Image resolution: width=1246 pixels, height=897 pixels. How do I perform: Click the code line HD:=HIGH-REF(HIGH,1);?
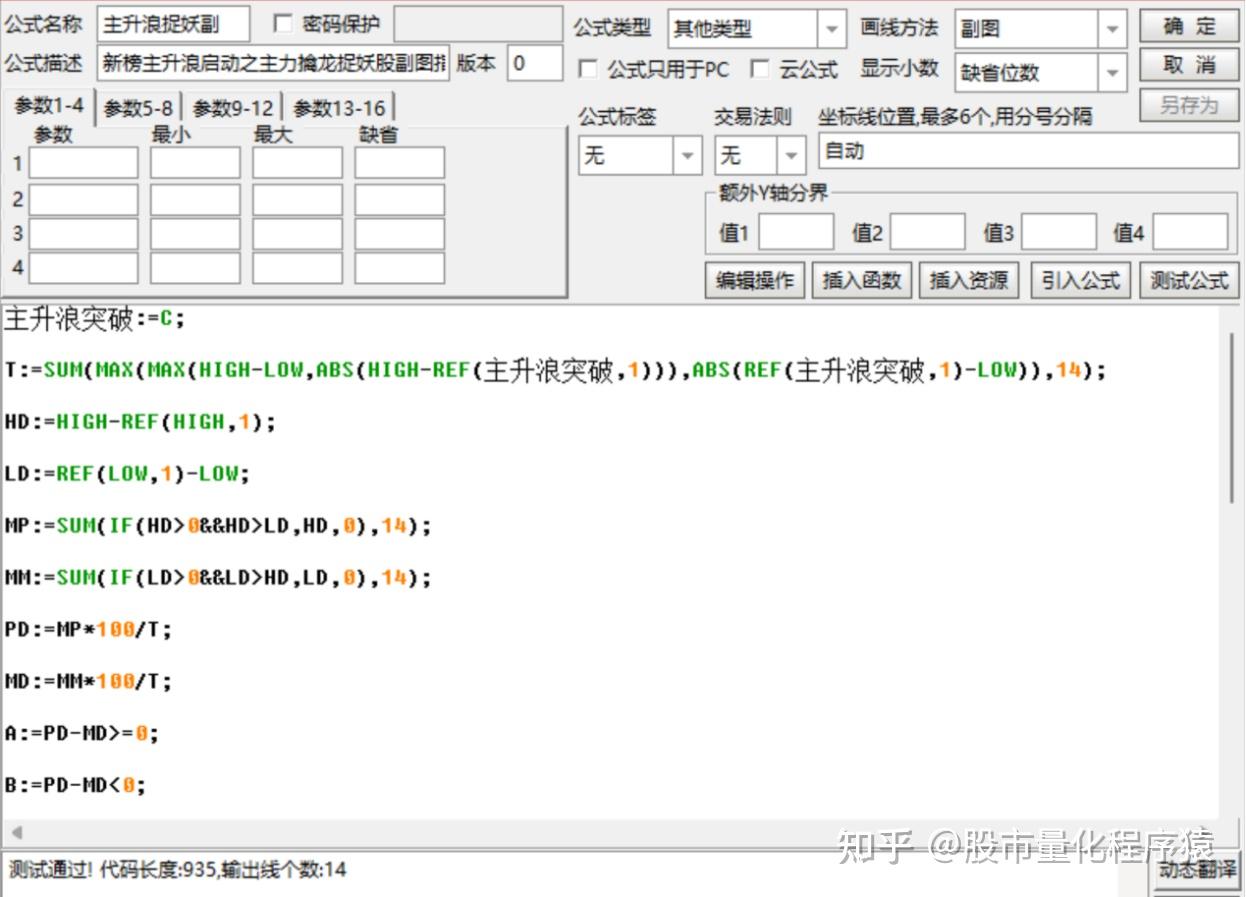click(x=140, y=423)
